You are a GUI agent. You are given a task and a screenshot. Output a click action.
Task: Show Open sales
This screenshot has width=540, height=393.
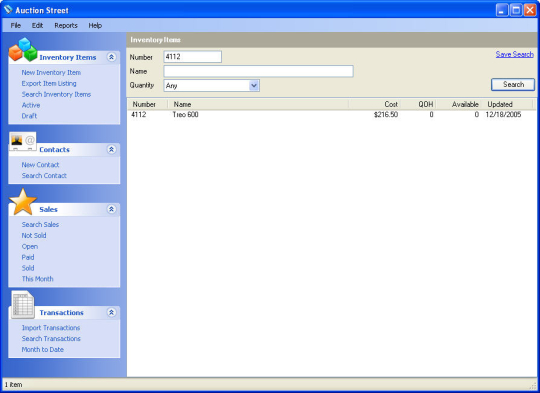[x=30, y=246]
